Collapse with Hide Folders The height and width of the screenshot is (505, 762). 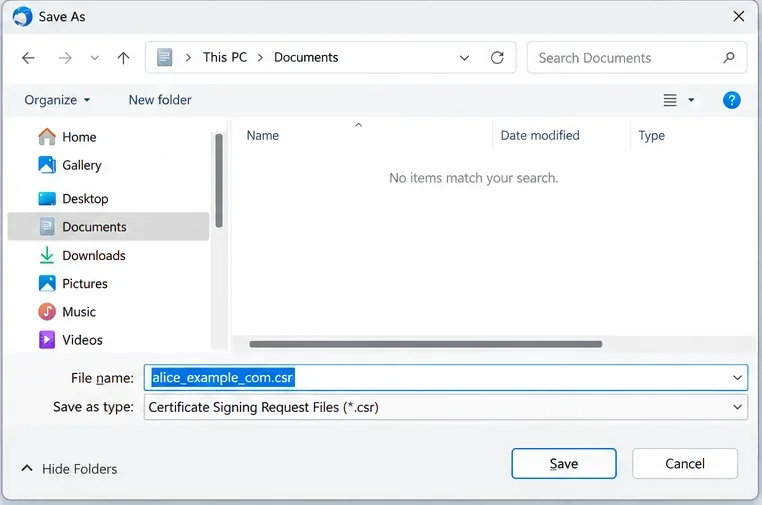[x=69, y=469]
